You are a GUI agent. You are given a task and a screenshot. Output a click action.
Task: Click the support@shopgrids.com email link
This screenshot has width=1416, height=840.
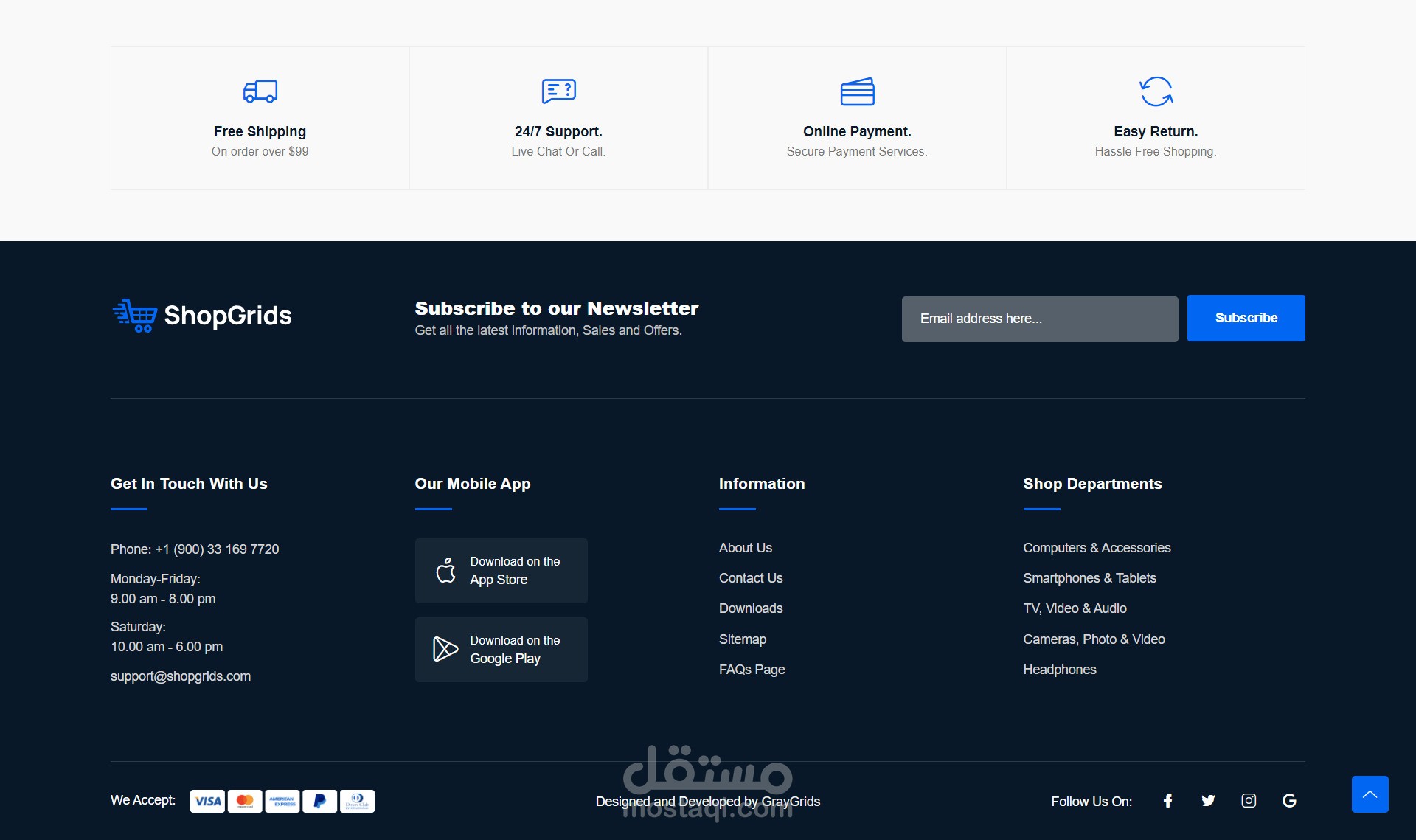(x=181, y=676)
